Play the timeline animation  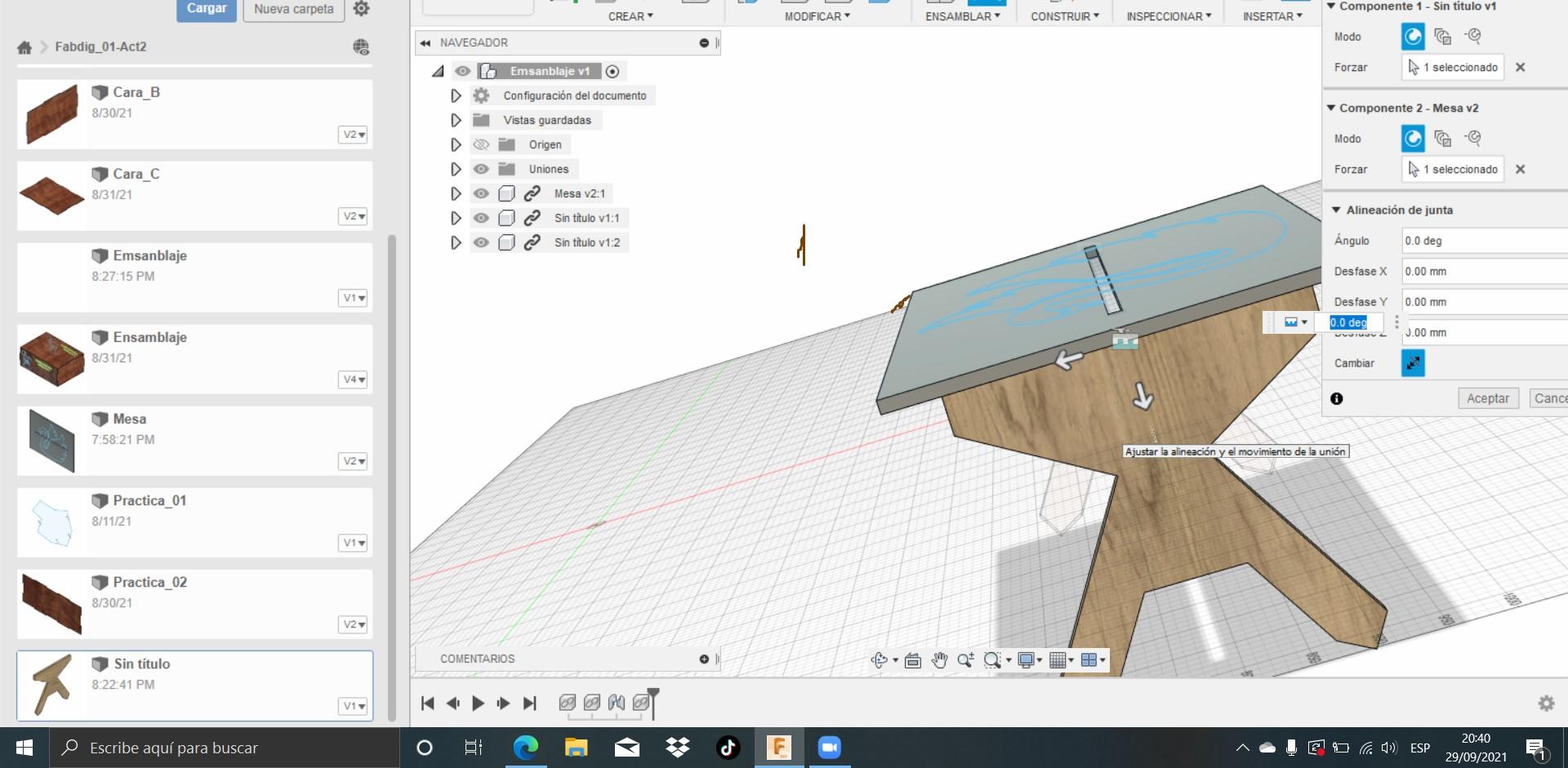479,703
